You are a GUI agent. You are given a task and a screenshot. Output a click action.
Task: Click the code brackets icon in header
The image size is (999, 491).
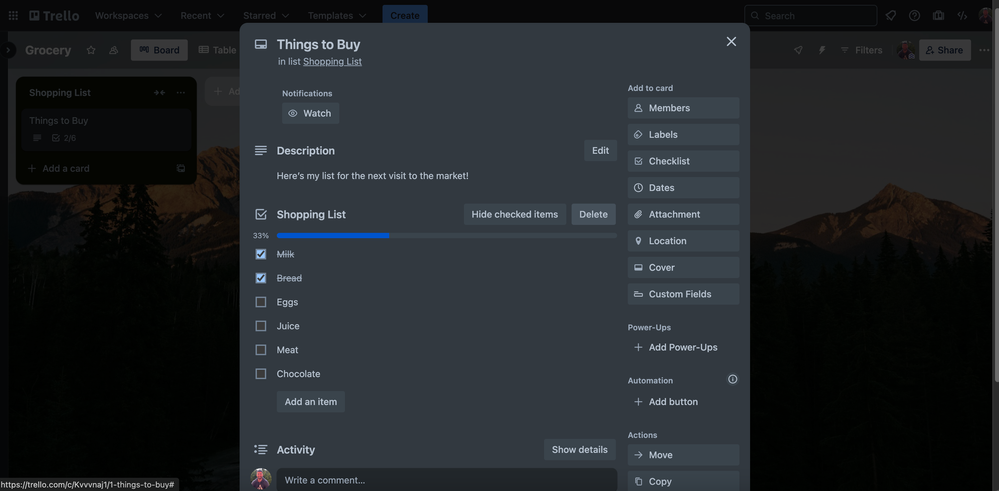pyautogui.click(x=962, y=15)
